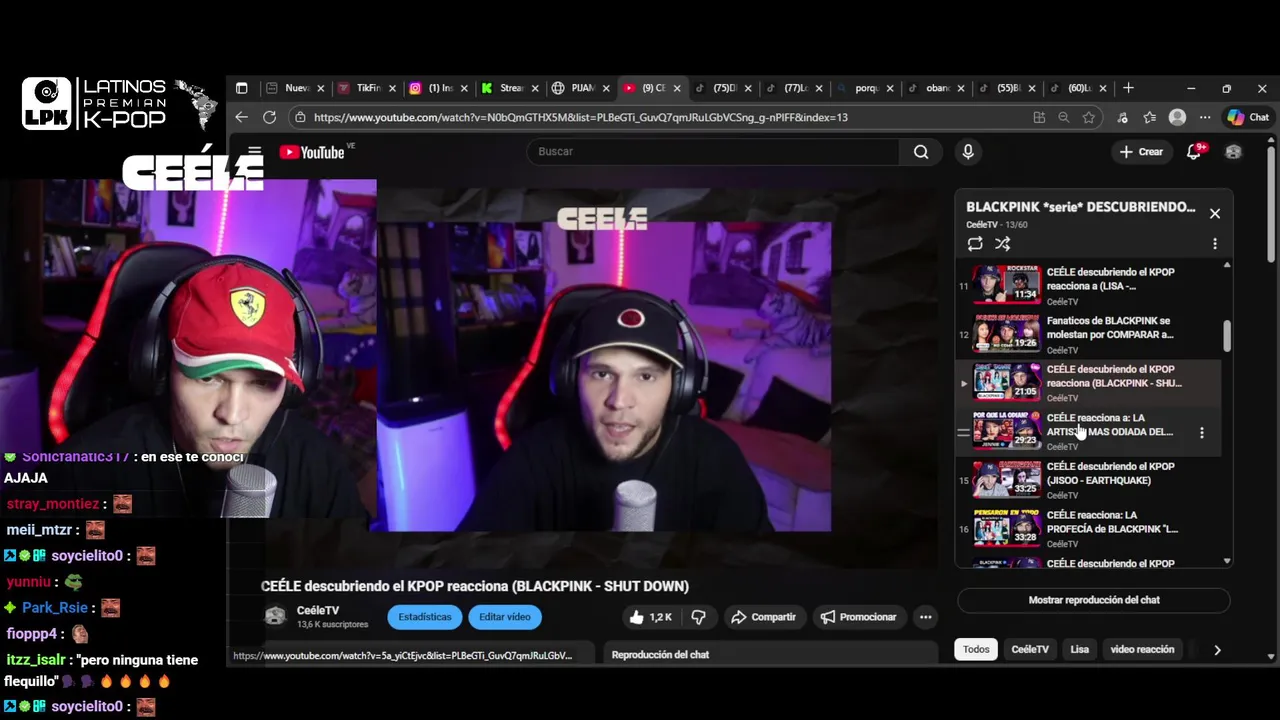Select the Todos filter chip
1280x720 pixels.
coord(976,649)
